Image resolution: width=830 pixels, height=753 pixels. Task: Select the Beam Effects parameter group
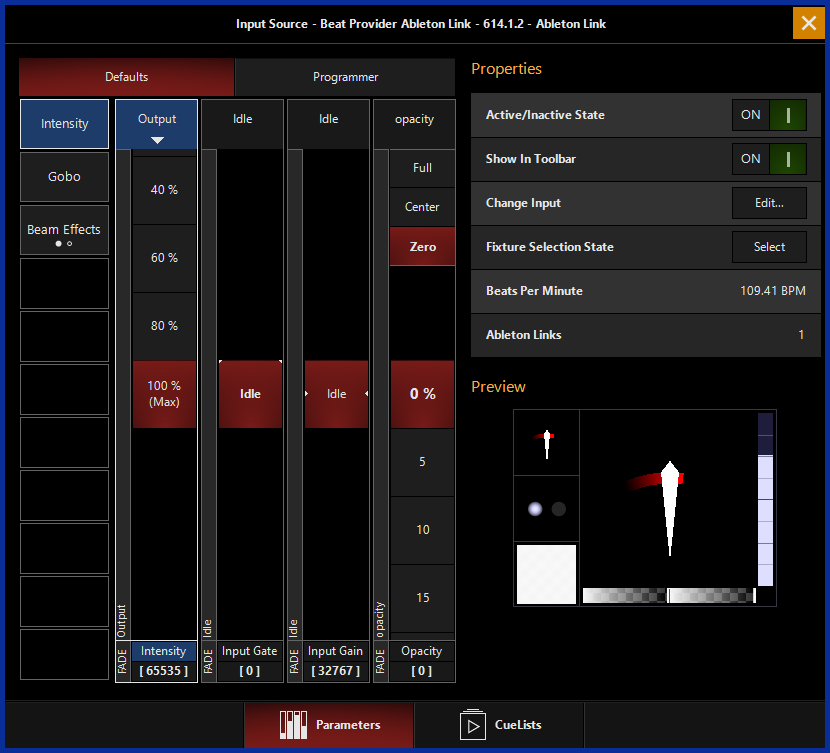pyautogui.click(x=65, y=230)
